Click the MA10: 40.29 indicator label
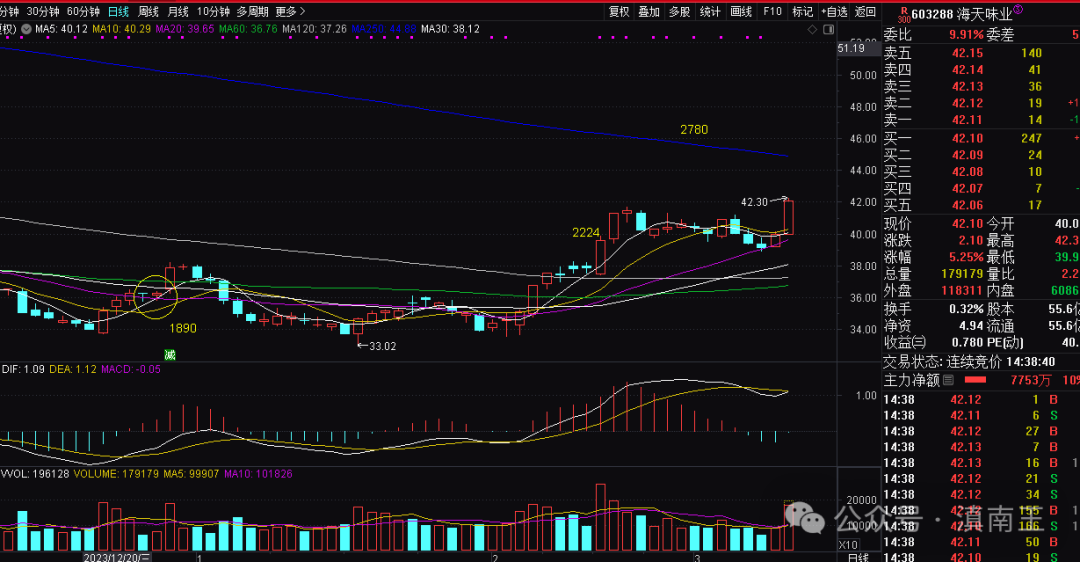This screenshot has width=1080, height=562. (121, 29)
